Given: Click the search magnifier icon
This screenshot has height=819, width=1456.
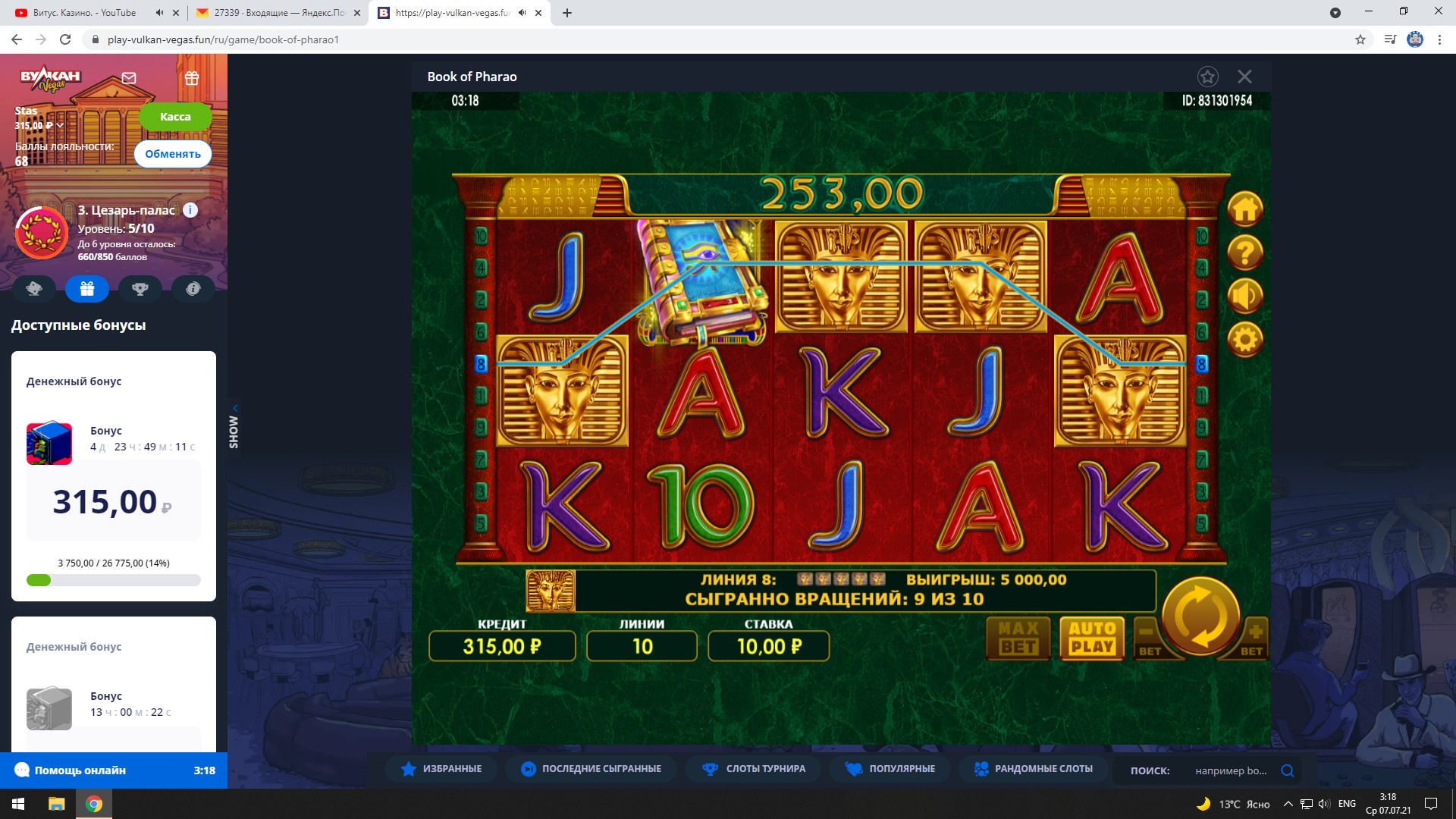Looking at the screenshot, I should [1287, 770].
